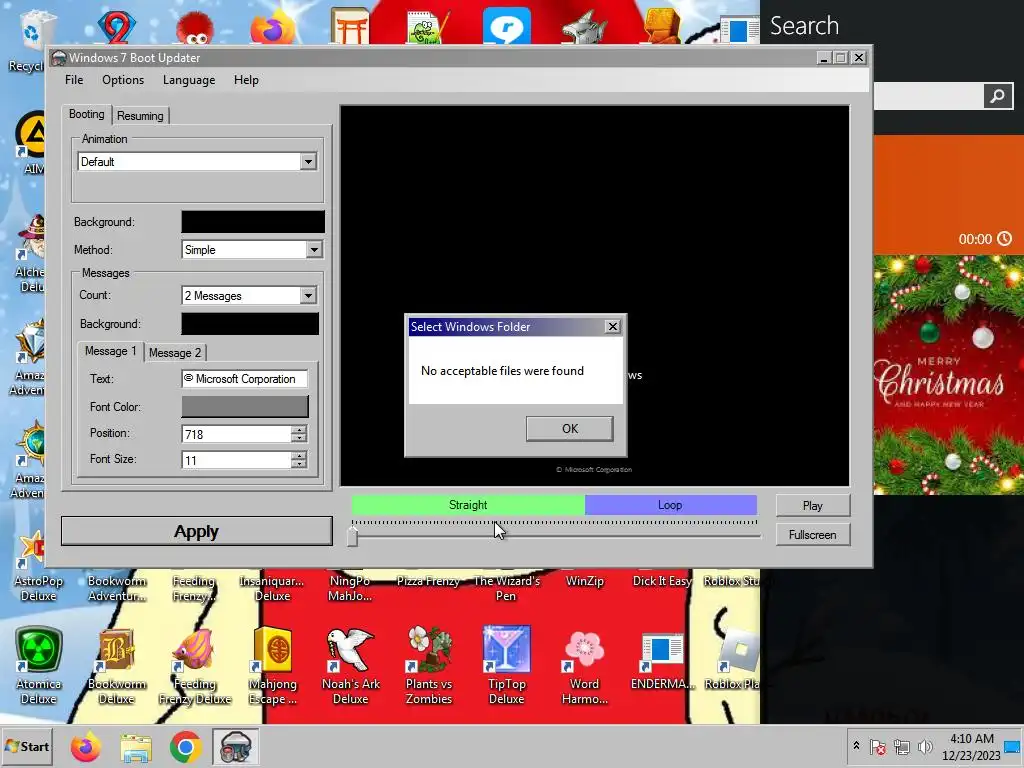The image size is (1024, 768).
Task: Open the ENDERMA... desktop icon
Action: click(662, 661)
